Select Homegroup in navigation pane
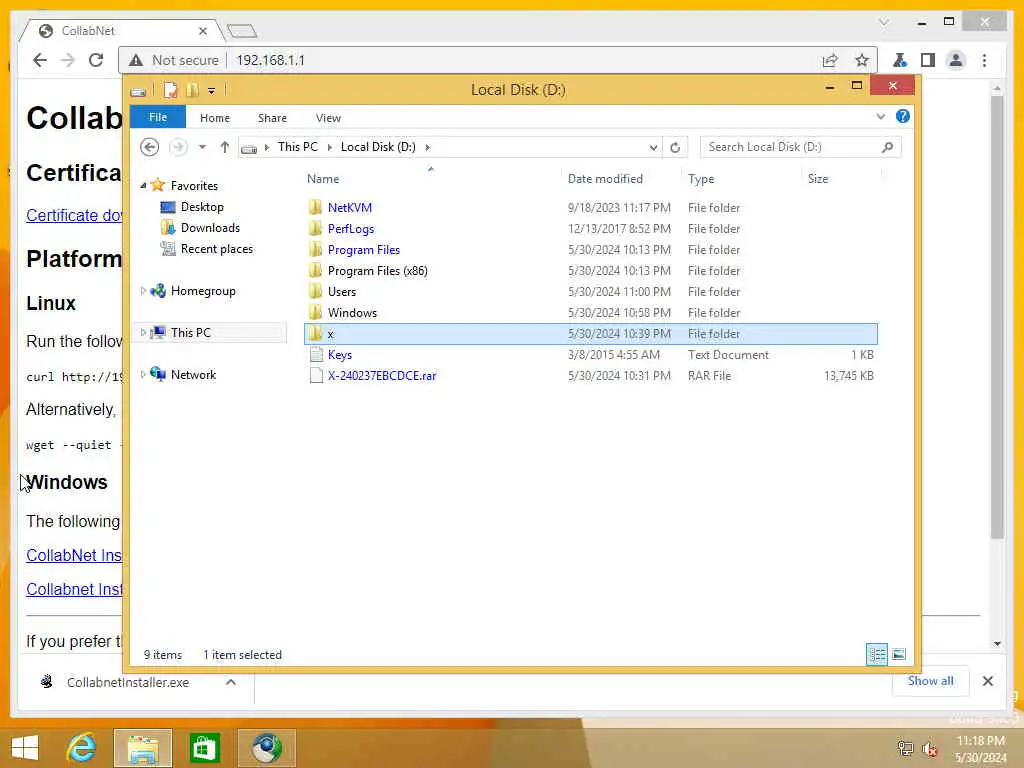Screen dimensions: 1024x768 (x=203, y=291)
